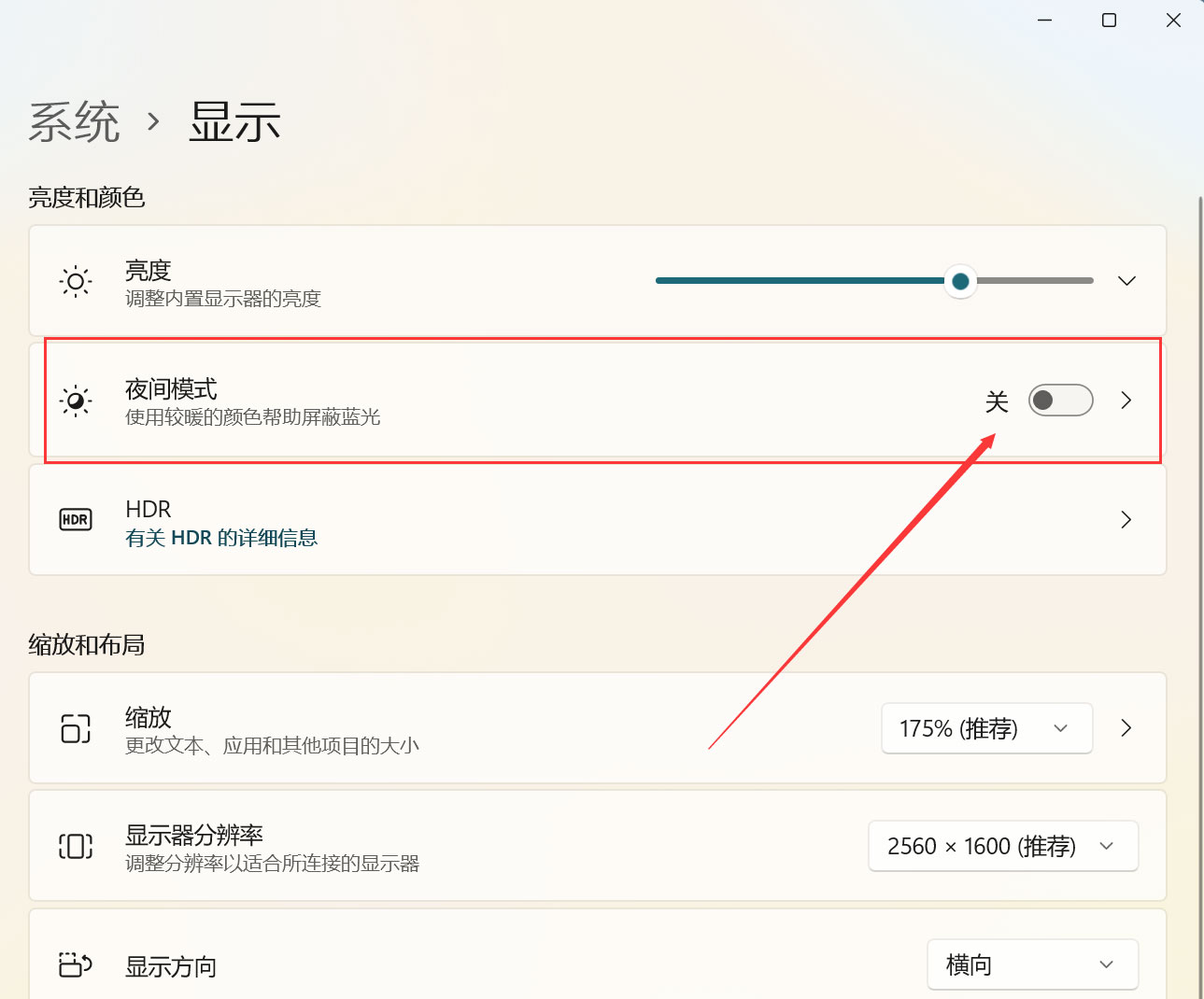This screenshot has width=1204, height=999.
Task: Select 显示 in the breadcrumb bar
Action: (x=235, y=121)
